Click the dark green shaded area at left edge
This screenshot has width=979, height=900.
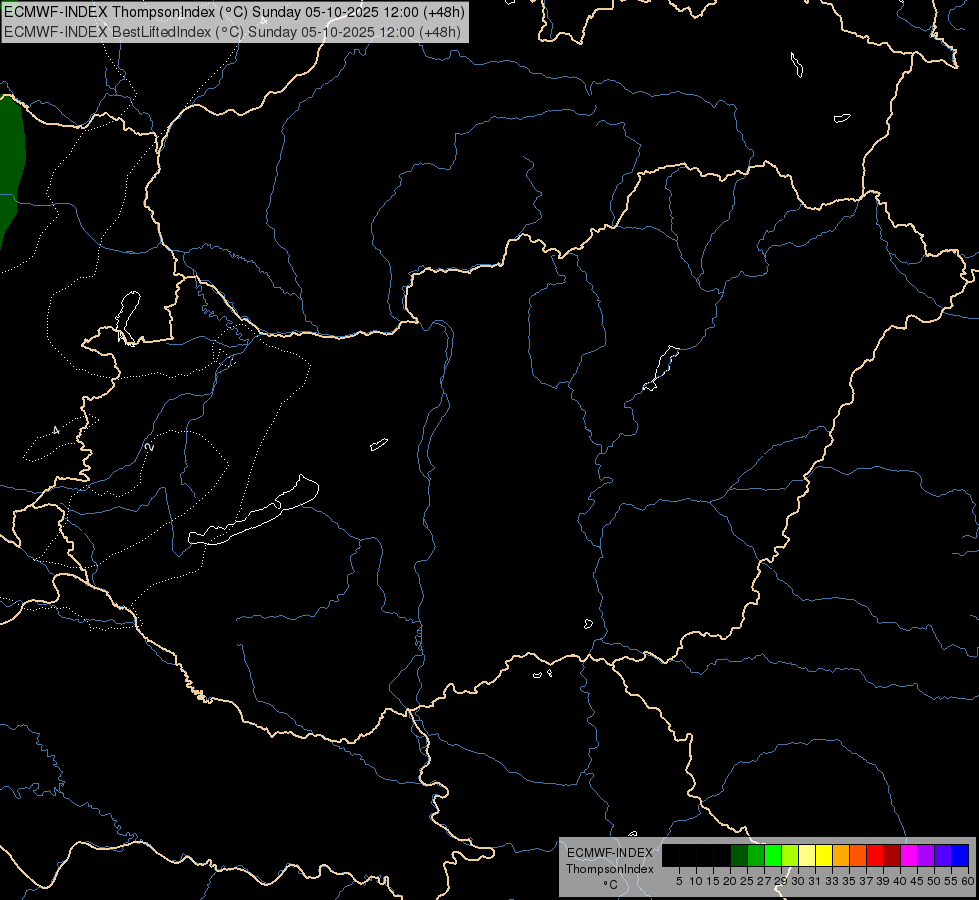[x=11, y=171]
